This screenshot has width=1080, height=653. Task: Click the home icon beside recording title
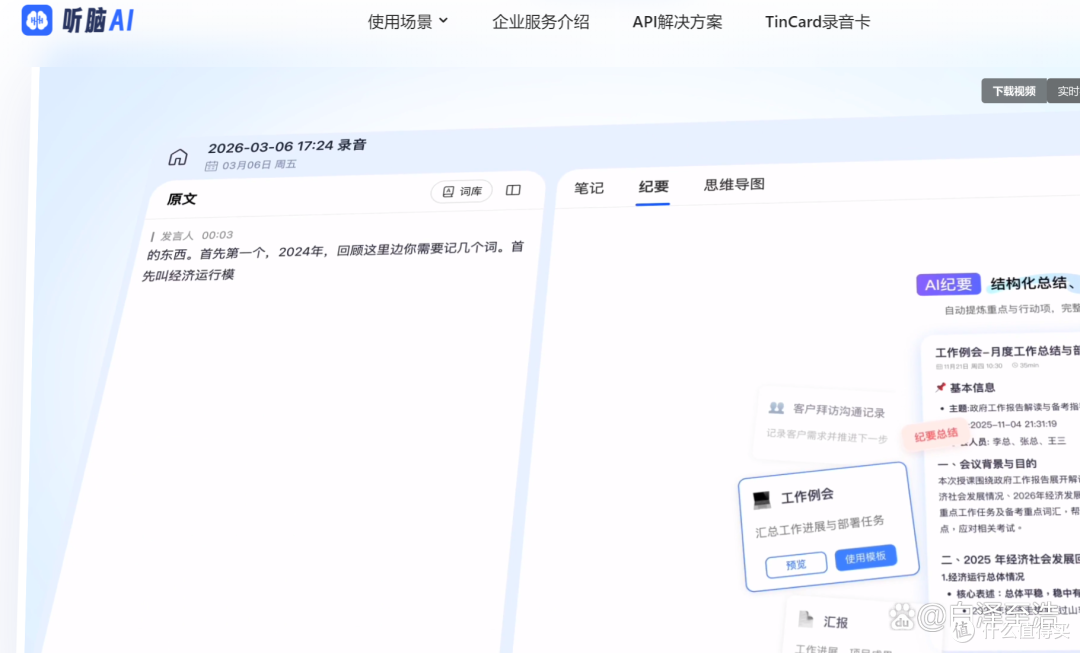(178, 157)
